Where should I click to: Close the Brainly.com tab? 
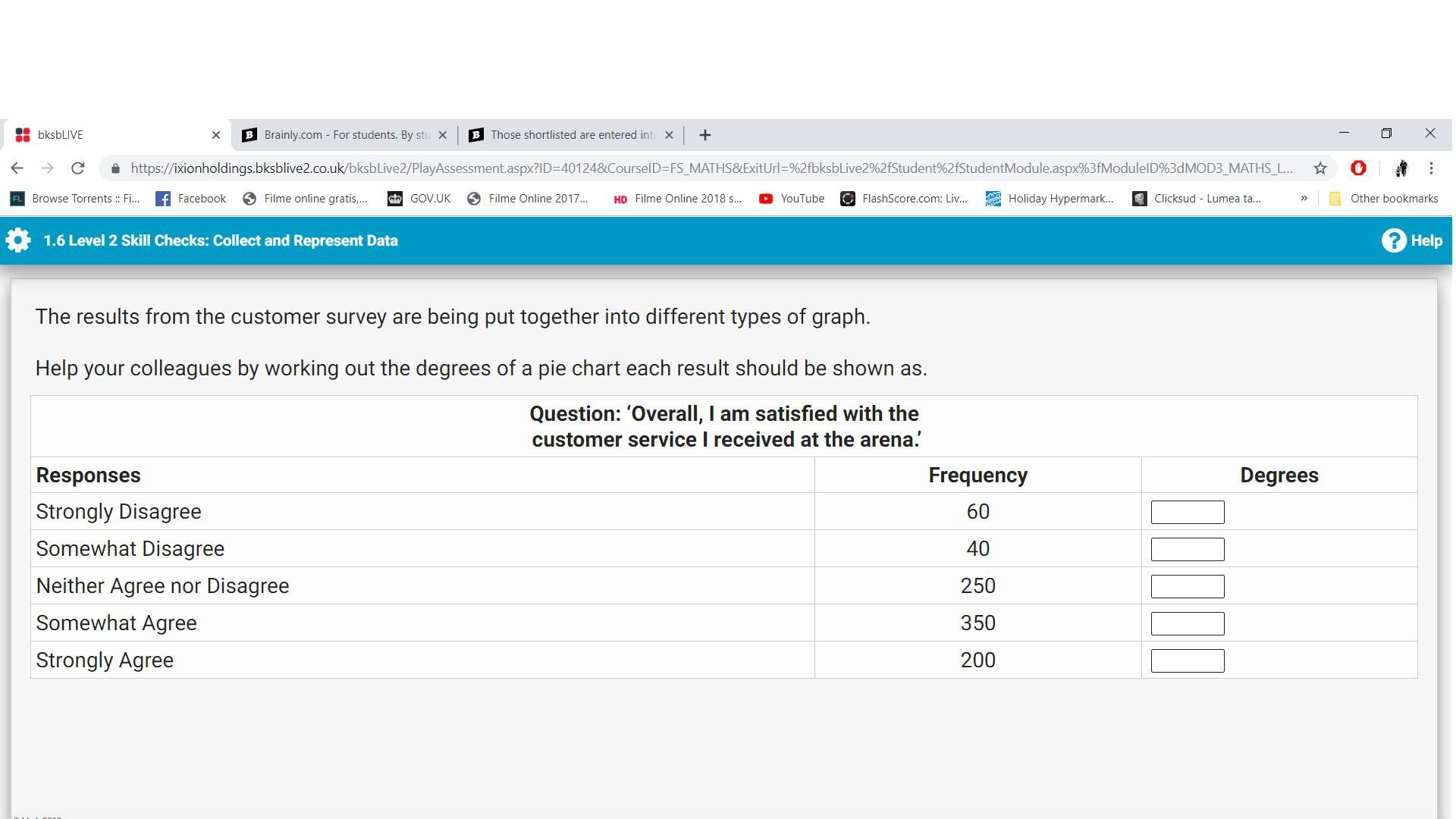coord(443,135)
